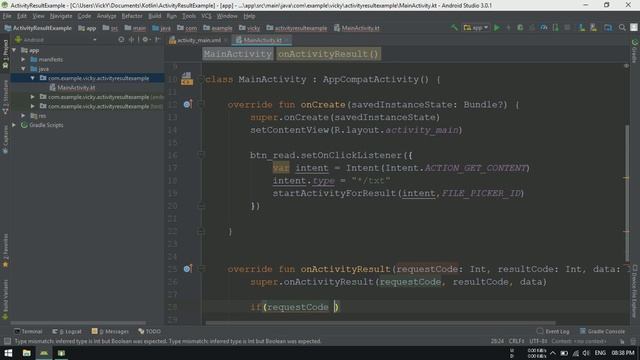Fold the MainActivity class code block
640x360 pixels.
coord(200,79)
